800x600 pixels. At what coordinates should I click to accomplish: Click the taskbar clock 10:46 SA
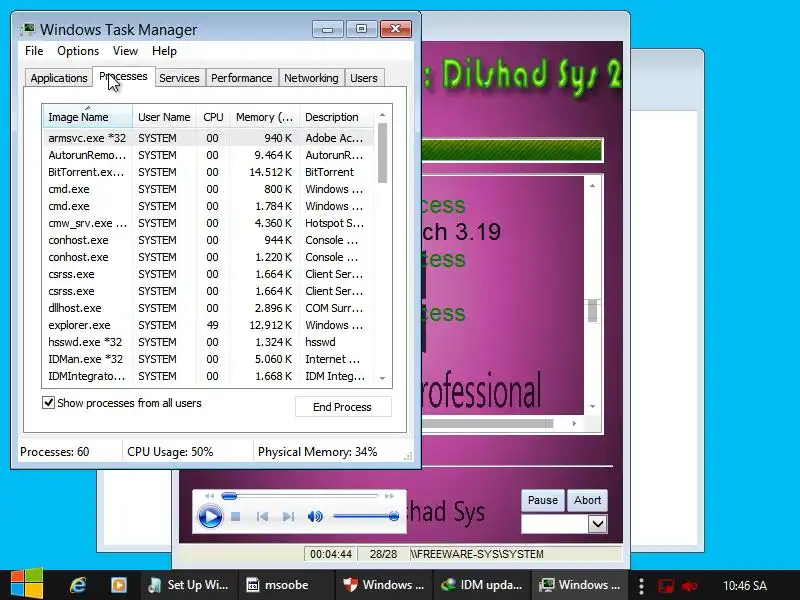(744, 586)
